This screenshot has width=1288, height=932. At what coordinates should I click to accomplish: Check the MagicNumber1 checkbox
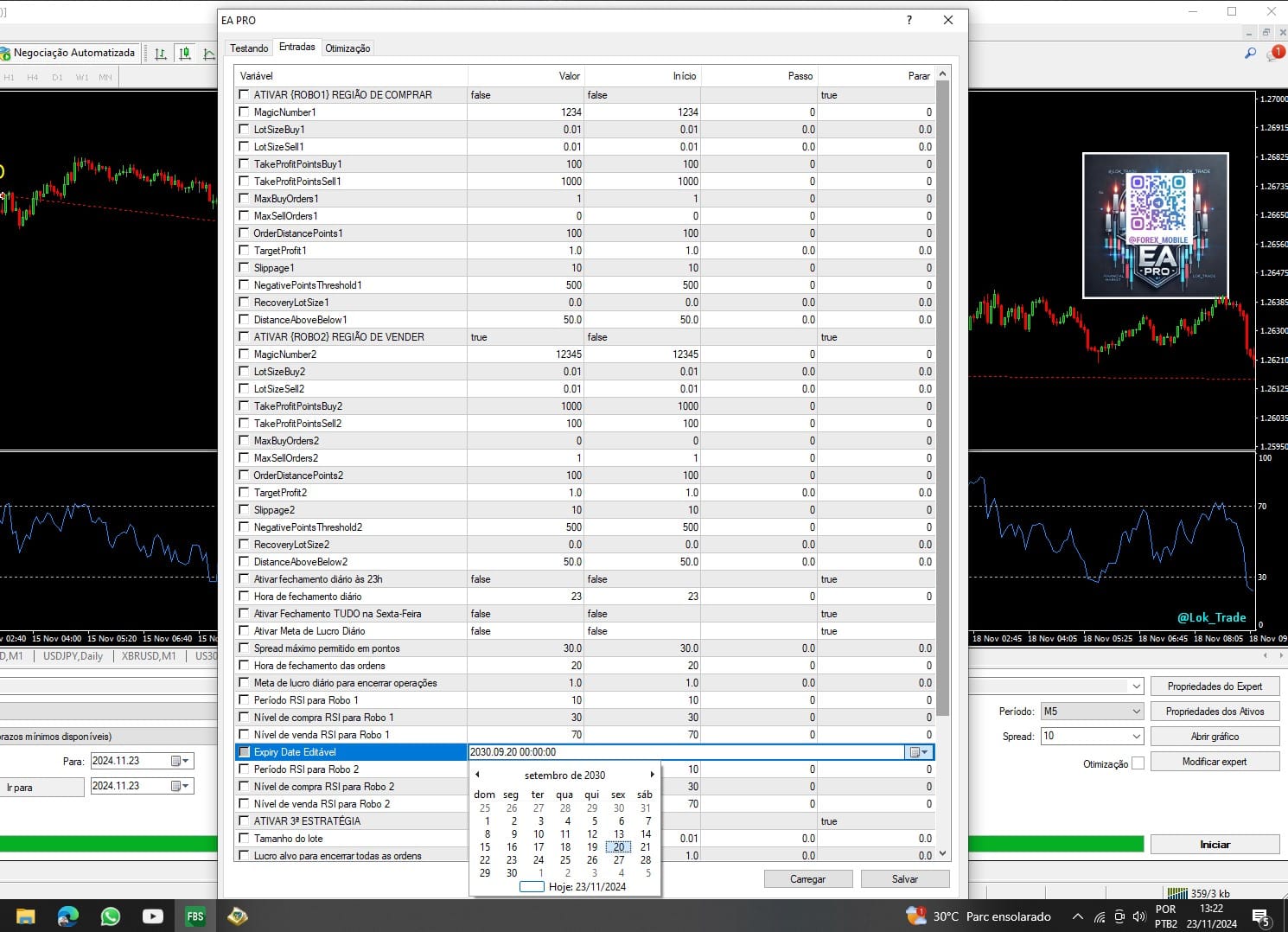point(244,112)
